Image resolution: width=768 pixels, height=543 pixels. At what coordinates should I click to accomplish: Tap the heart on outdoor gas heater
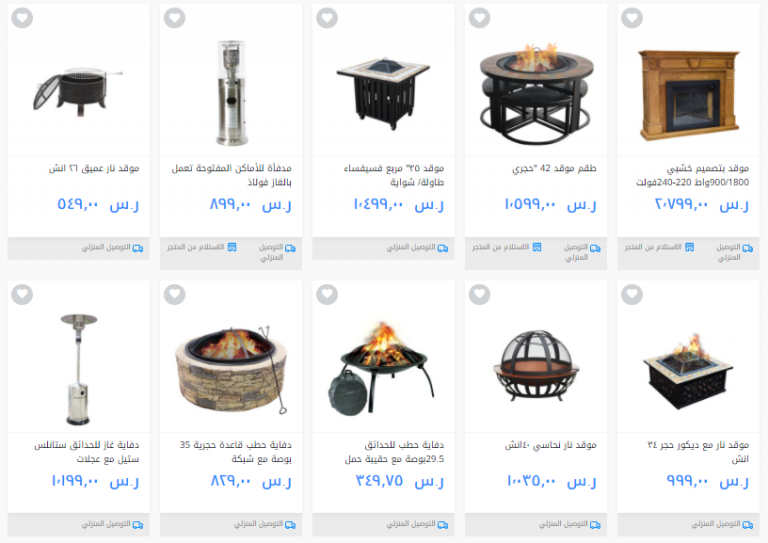(175, 18)
